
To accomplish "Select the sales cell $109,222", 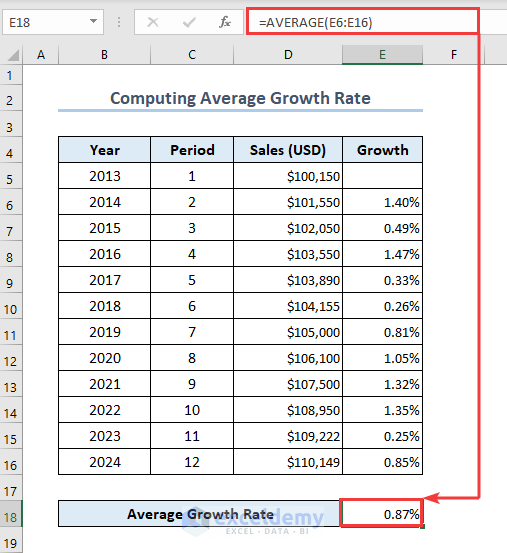I will (288, 436).
